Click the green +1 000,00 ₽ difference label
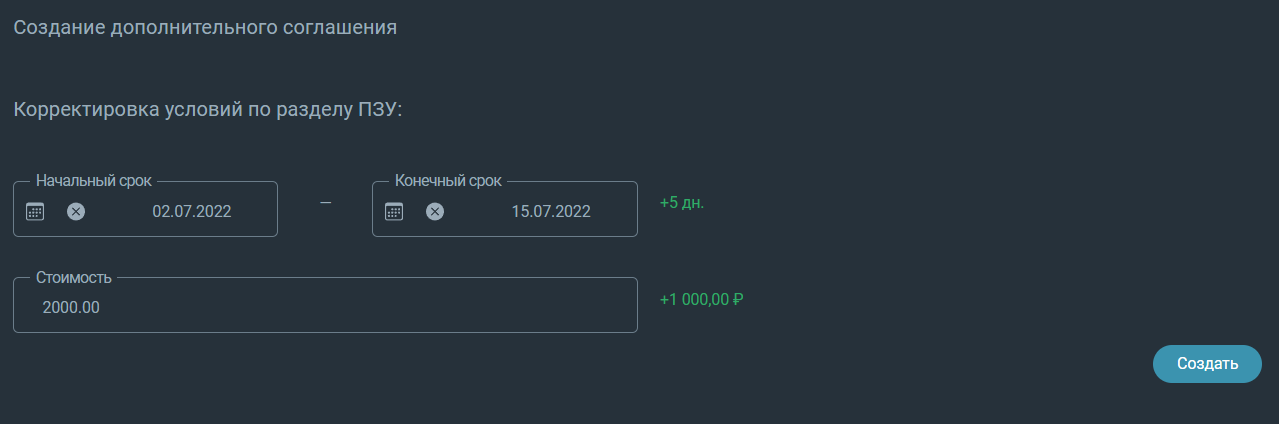1279x424 pixels. click(702, 298)
